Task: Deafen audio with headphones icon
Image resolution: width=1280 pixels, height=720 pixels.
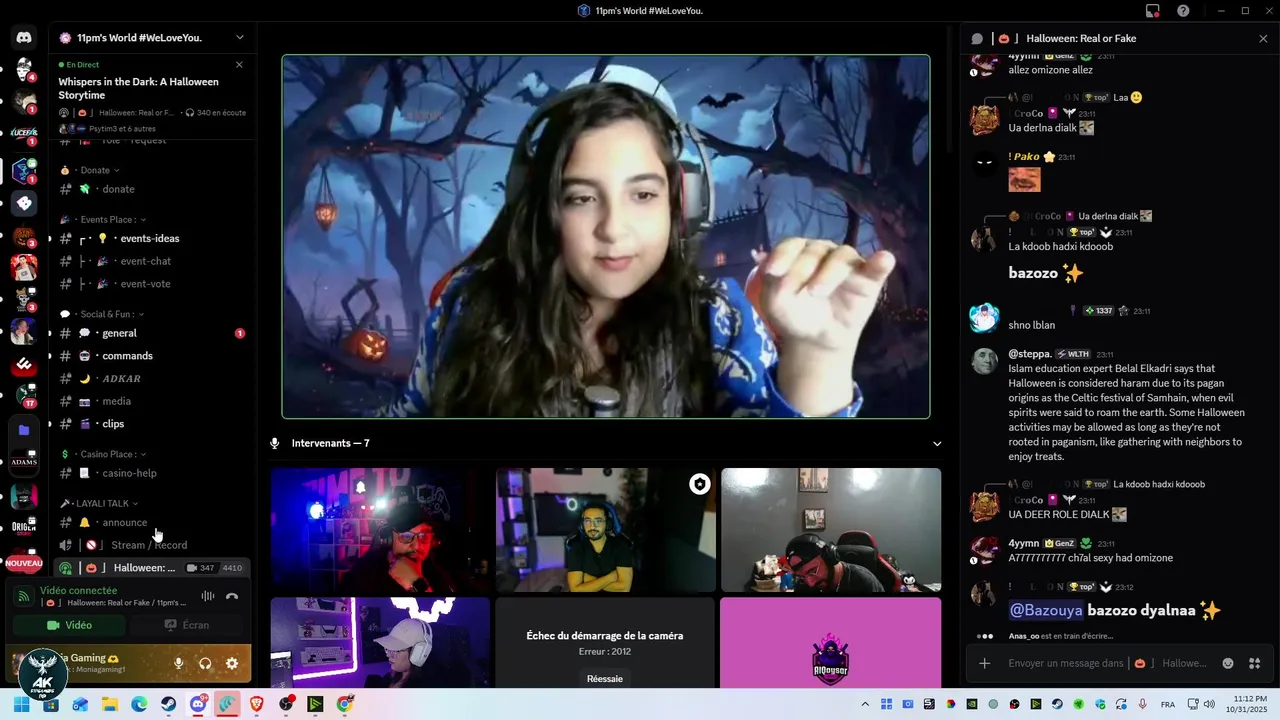Action: pyautogui.click(x=205, y=663)
